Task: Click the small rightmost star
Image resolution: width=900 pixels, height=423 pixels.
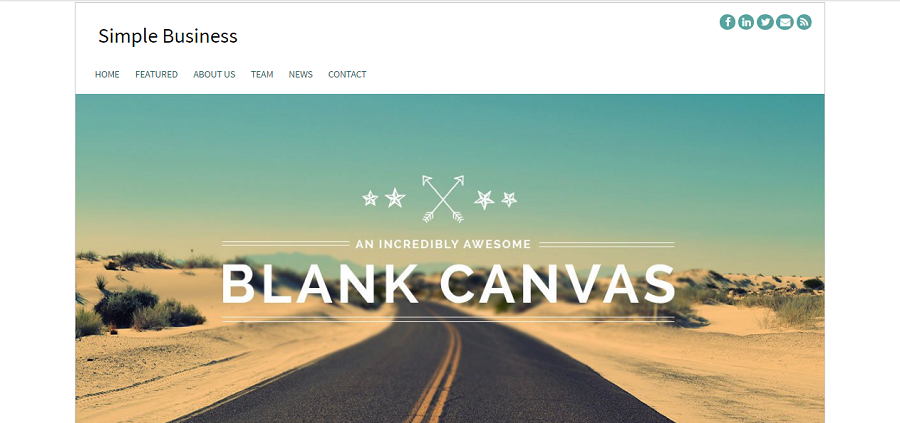Action: point(509,199)
